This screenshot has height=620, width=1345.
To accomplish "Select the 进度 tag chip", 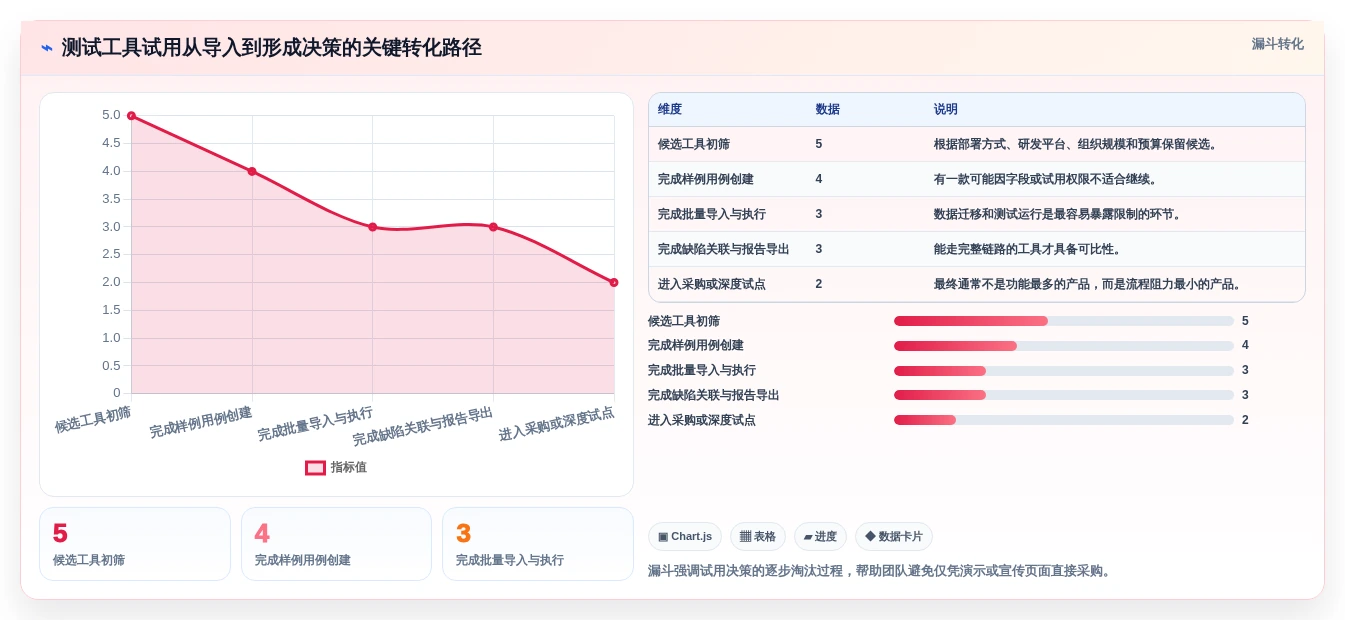I will [820, 537].
